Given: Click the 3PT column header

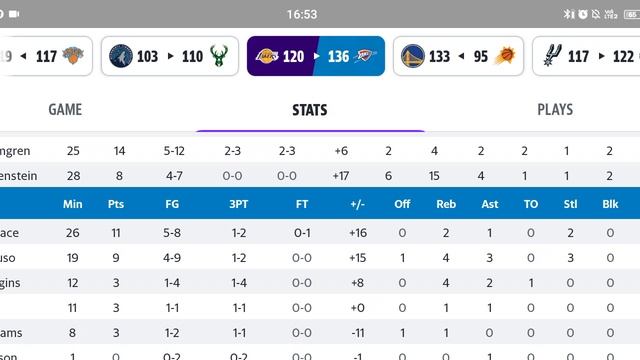Looking at the screenshot, I should (x=239, y=204).
